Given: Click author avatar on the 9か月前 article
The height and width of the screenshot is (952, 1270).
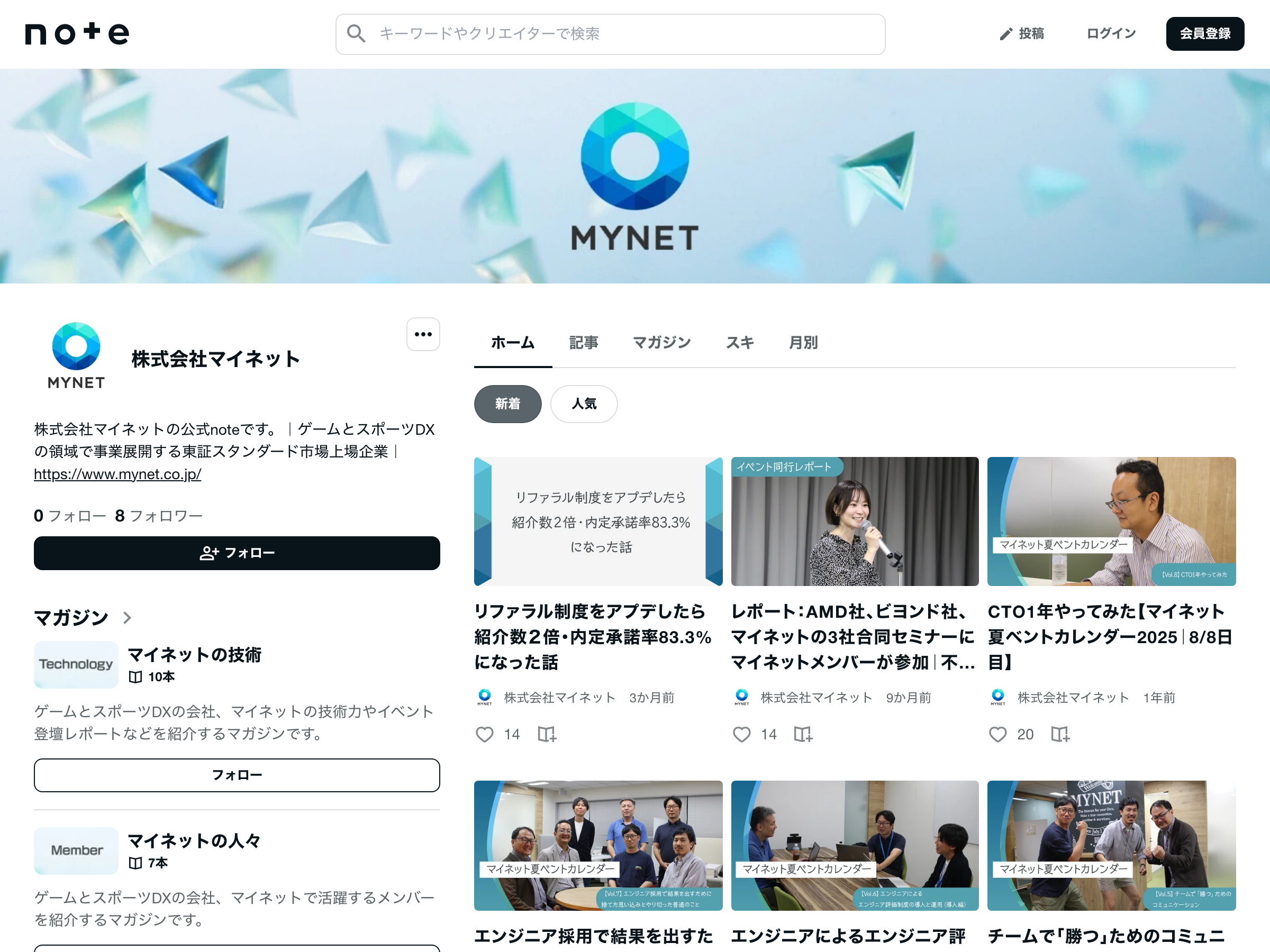Looking at the screenshot, I should 742,697.
